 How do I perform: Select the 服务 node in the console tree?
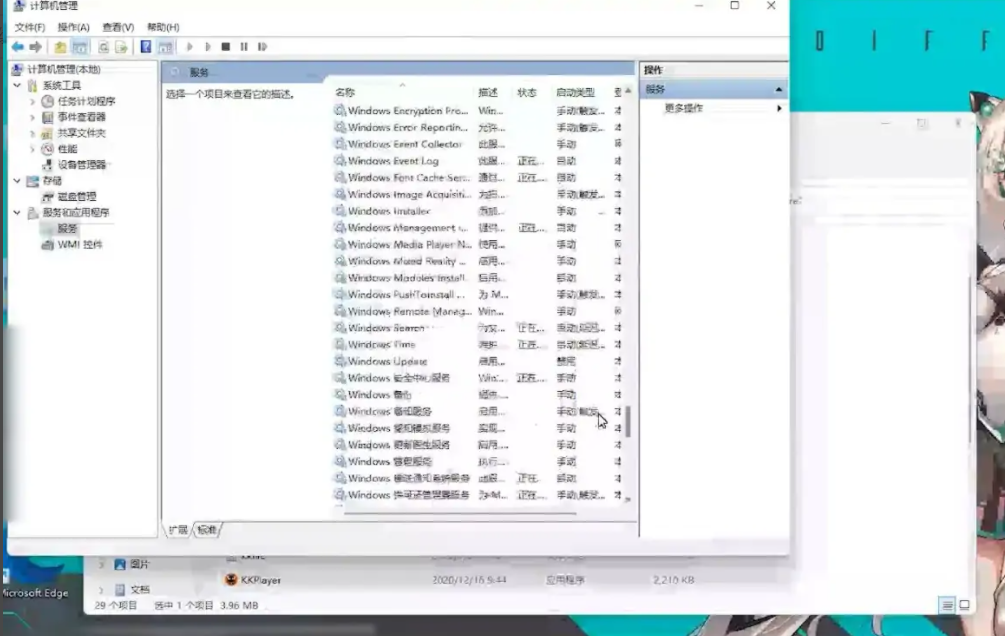click(67, 228)
